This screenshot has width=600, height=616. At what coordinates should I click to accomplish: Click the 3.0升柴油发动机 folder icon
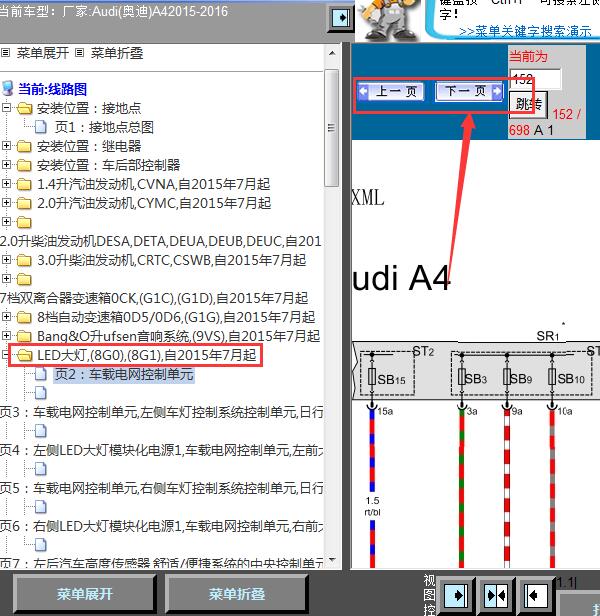pos(24,260)
